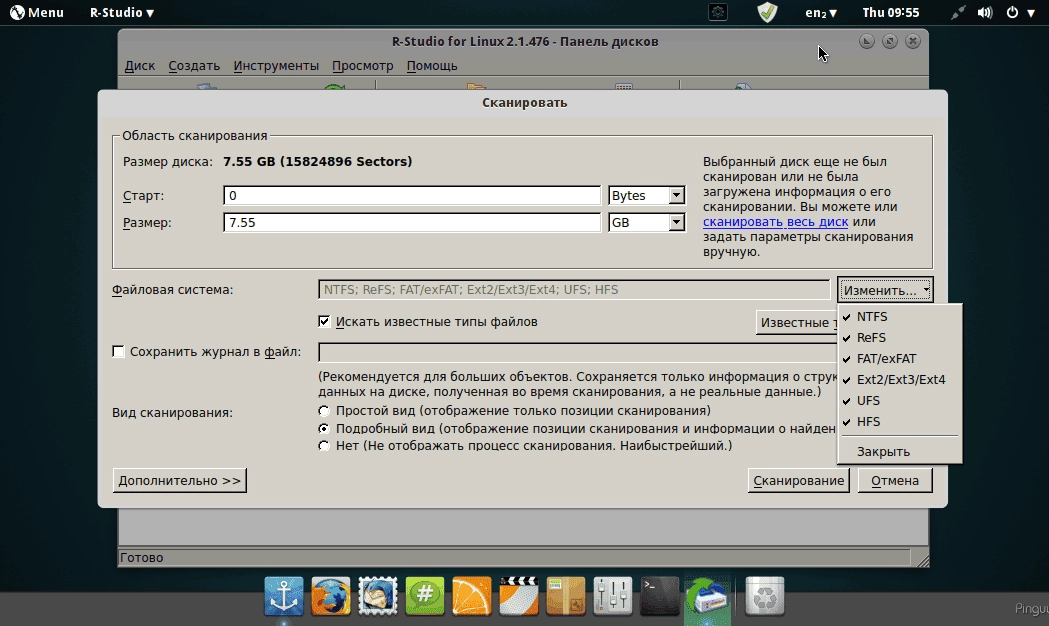
Task: Open the network connection tray icon
Action: [x=957, y=12]
